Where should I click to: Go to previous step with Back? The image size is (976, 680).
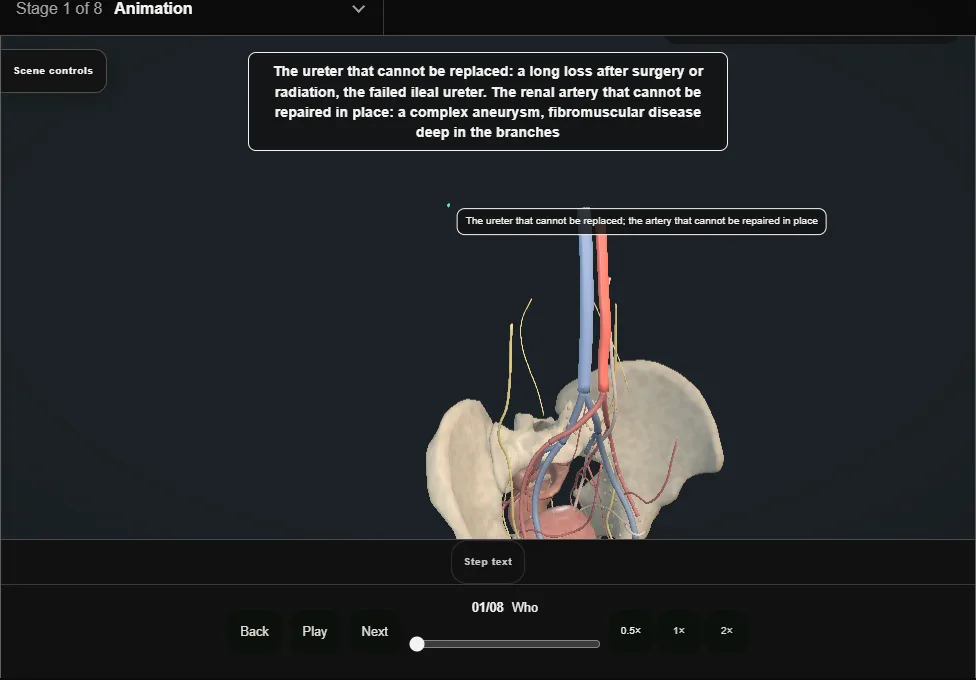pos(255,631)
